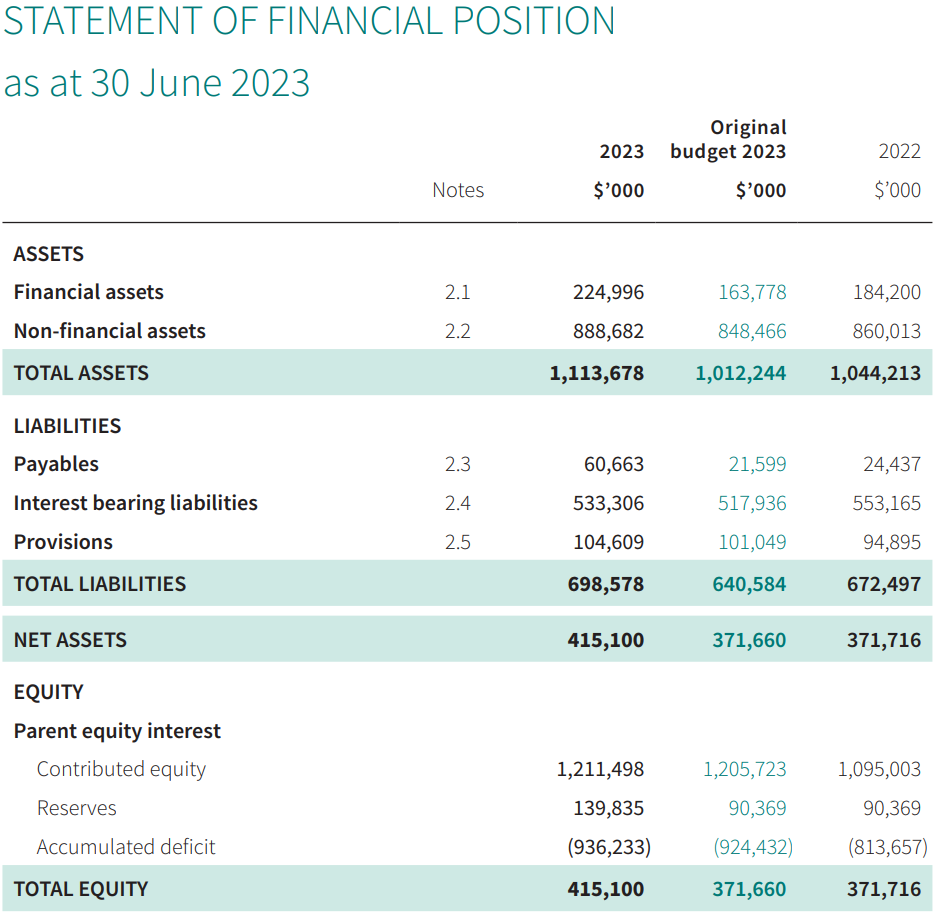938x919 pixels.
Task: Select the Accumulated deficit 2023 value
Action: (609, 847)
